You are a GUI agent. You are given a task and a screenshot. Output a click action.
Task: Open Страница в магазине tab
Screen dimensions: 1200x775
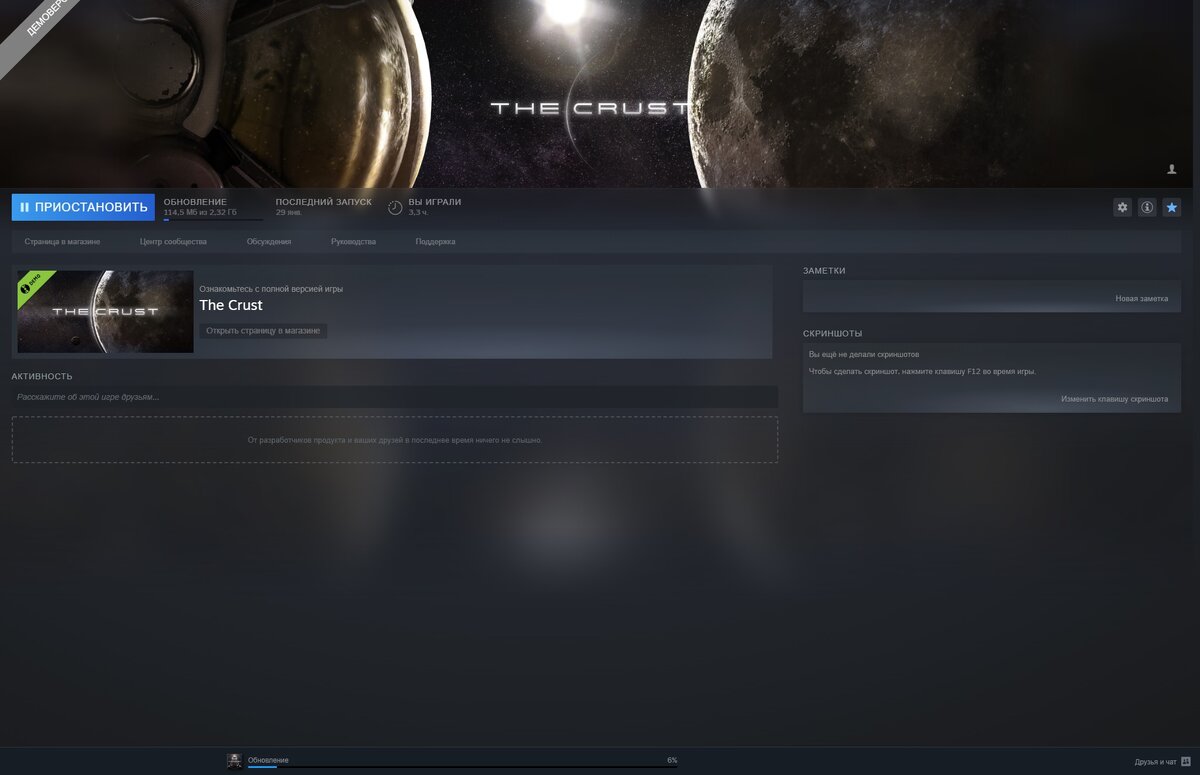[x=62, y=242]
